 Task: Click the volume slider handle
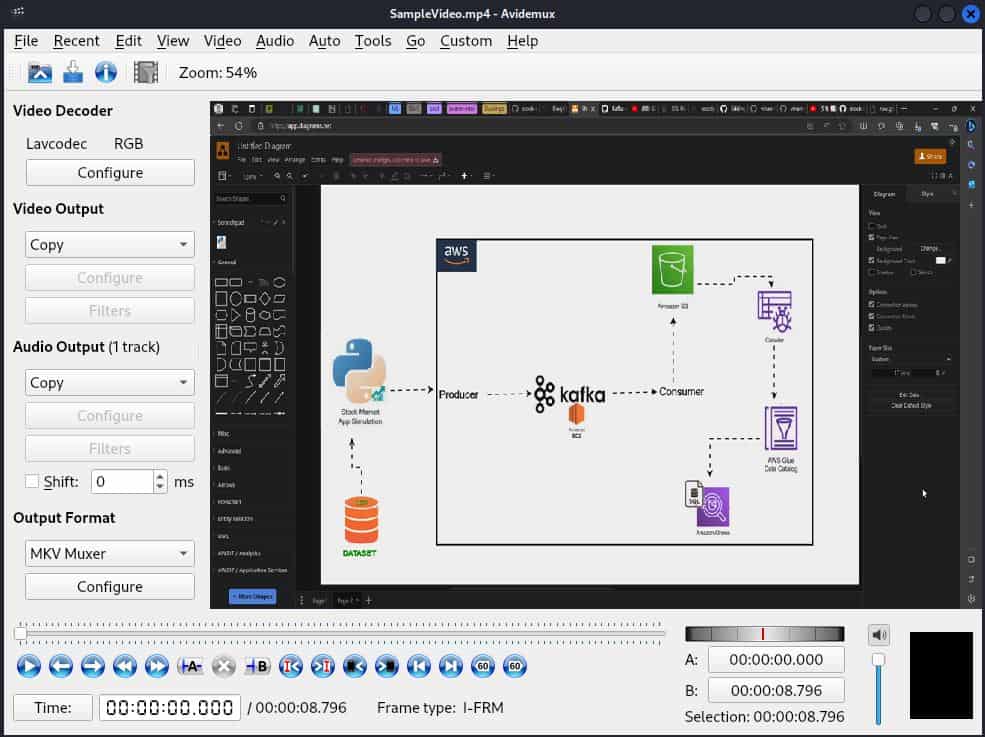(x=878, y=660)
